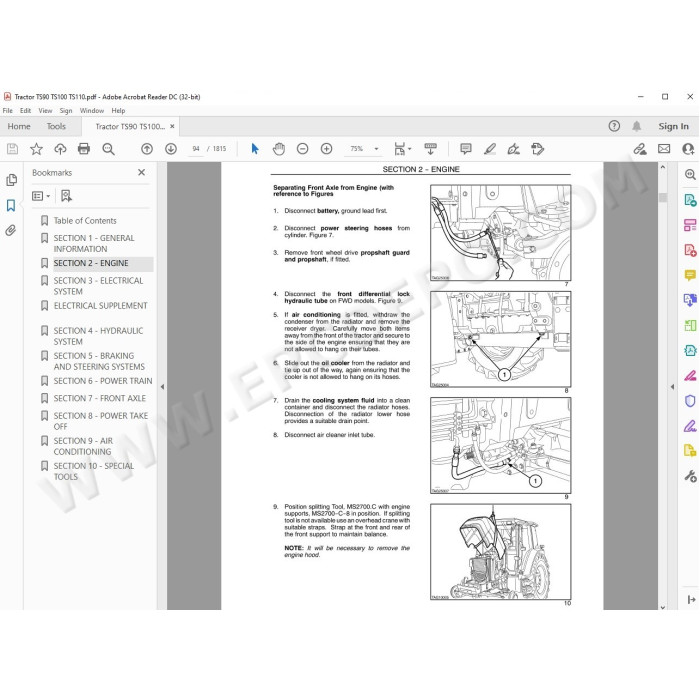Toggle the Bookmarks panel ribbon icon

(x=11, y=205)
